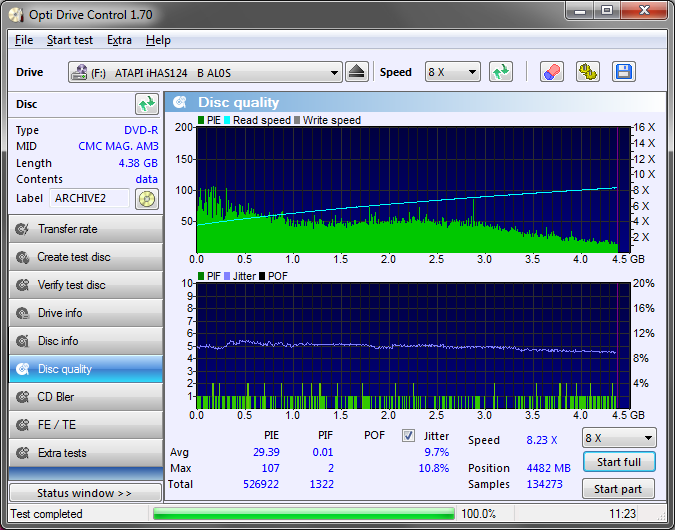Click the Extra tests sidebar icon

tap(22, 453)
